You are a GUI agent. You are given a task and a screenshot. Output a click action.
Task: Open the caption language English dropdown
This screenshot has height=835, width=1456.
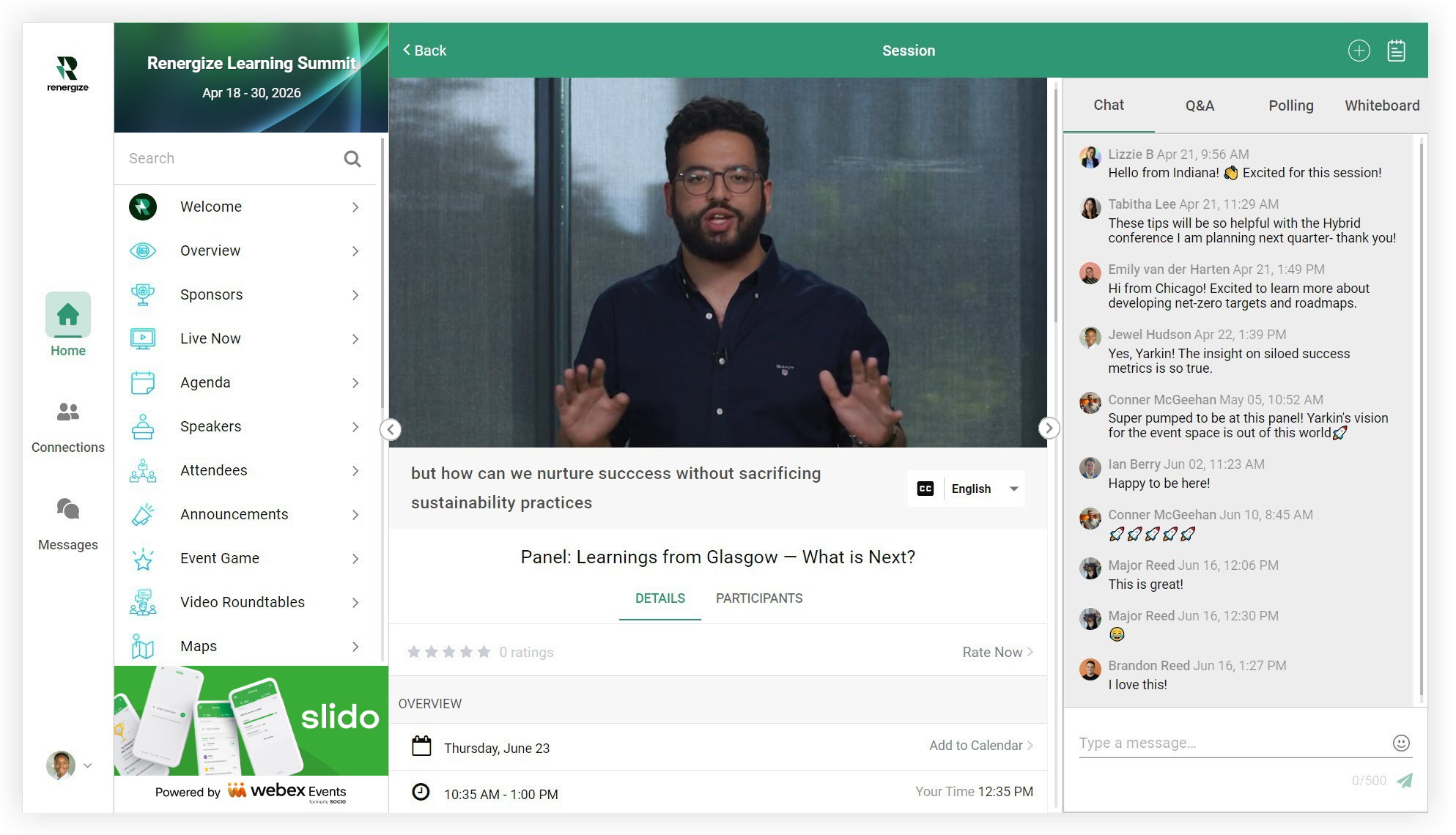(x=985, y=489)
